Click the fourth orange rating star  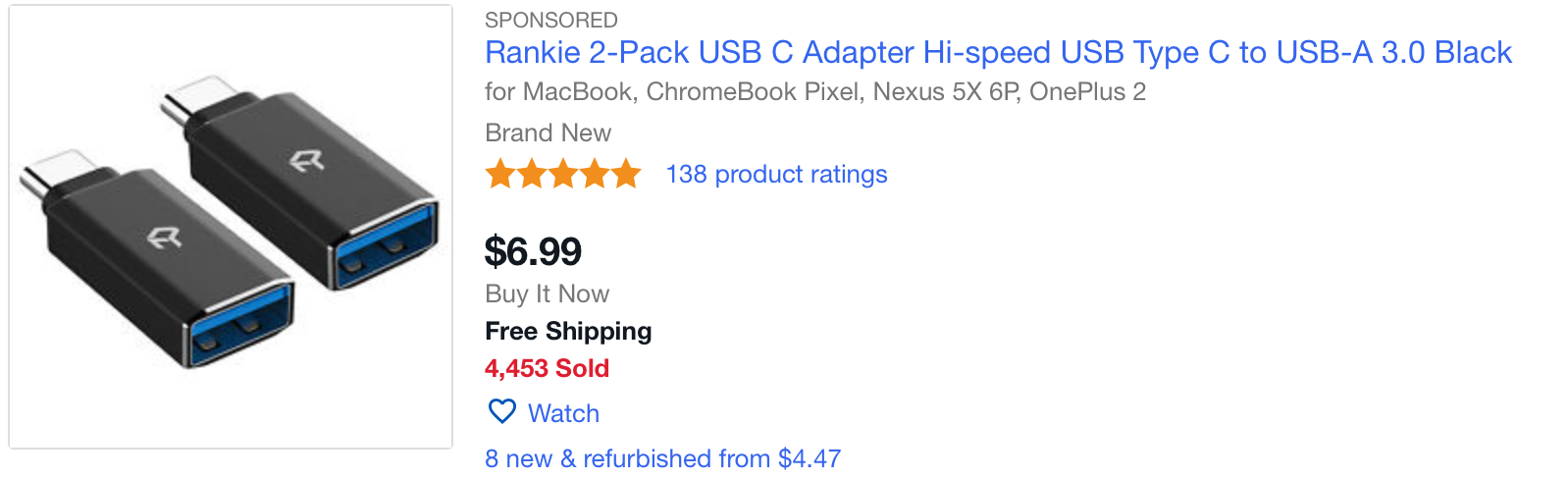pos(595,175)
